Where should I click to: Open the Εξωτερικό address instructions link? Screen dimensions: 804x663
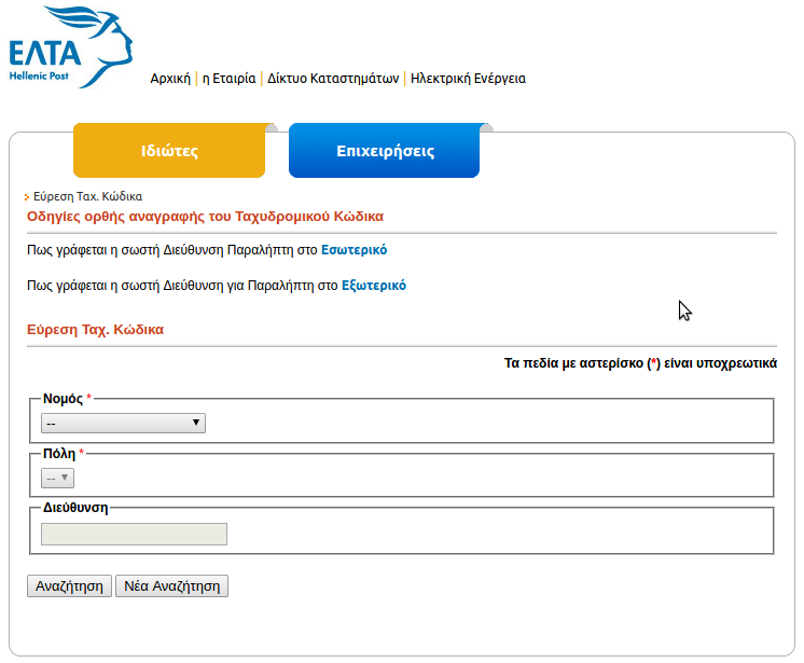pyautogui.click(x=374, y=285)
